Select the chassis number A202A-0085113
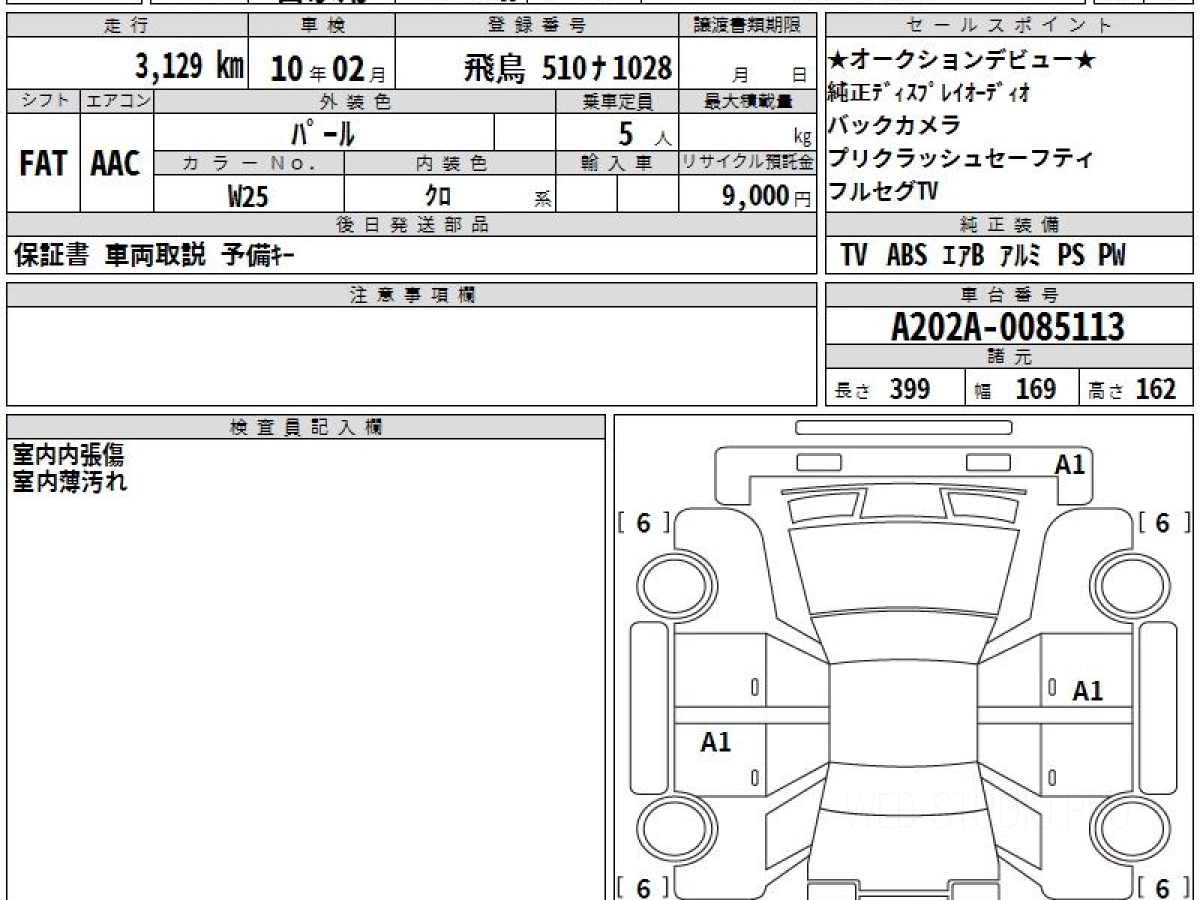Image resolution: width=1200 pixels, height=900 pixels. click(x=1008, y=326)
